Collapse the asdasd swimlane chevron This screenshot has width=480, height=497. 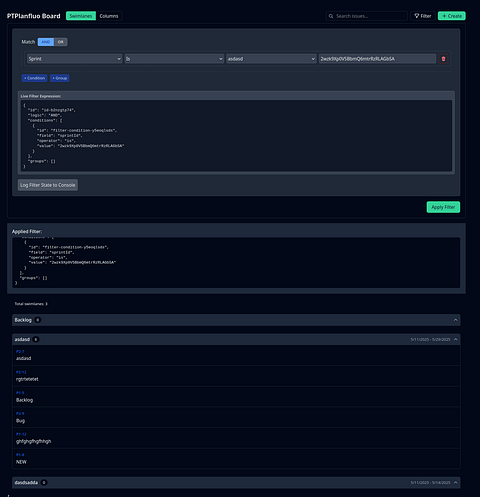click(455, 339)
